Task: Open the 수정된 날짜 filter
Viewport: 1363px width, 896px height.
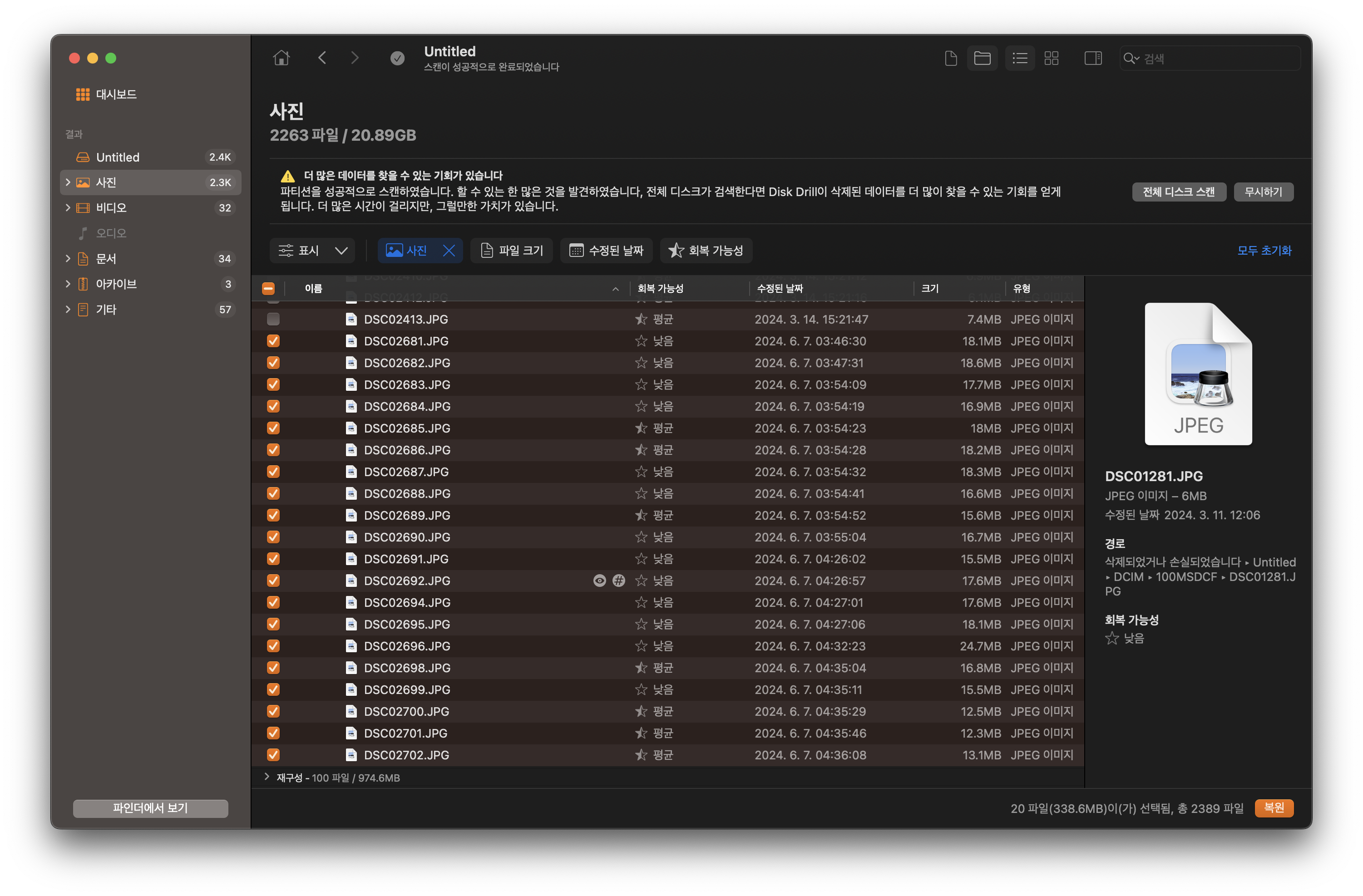Action: 606,250
